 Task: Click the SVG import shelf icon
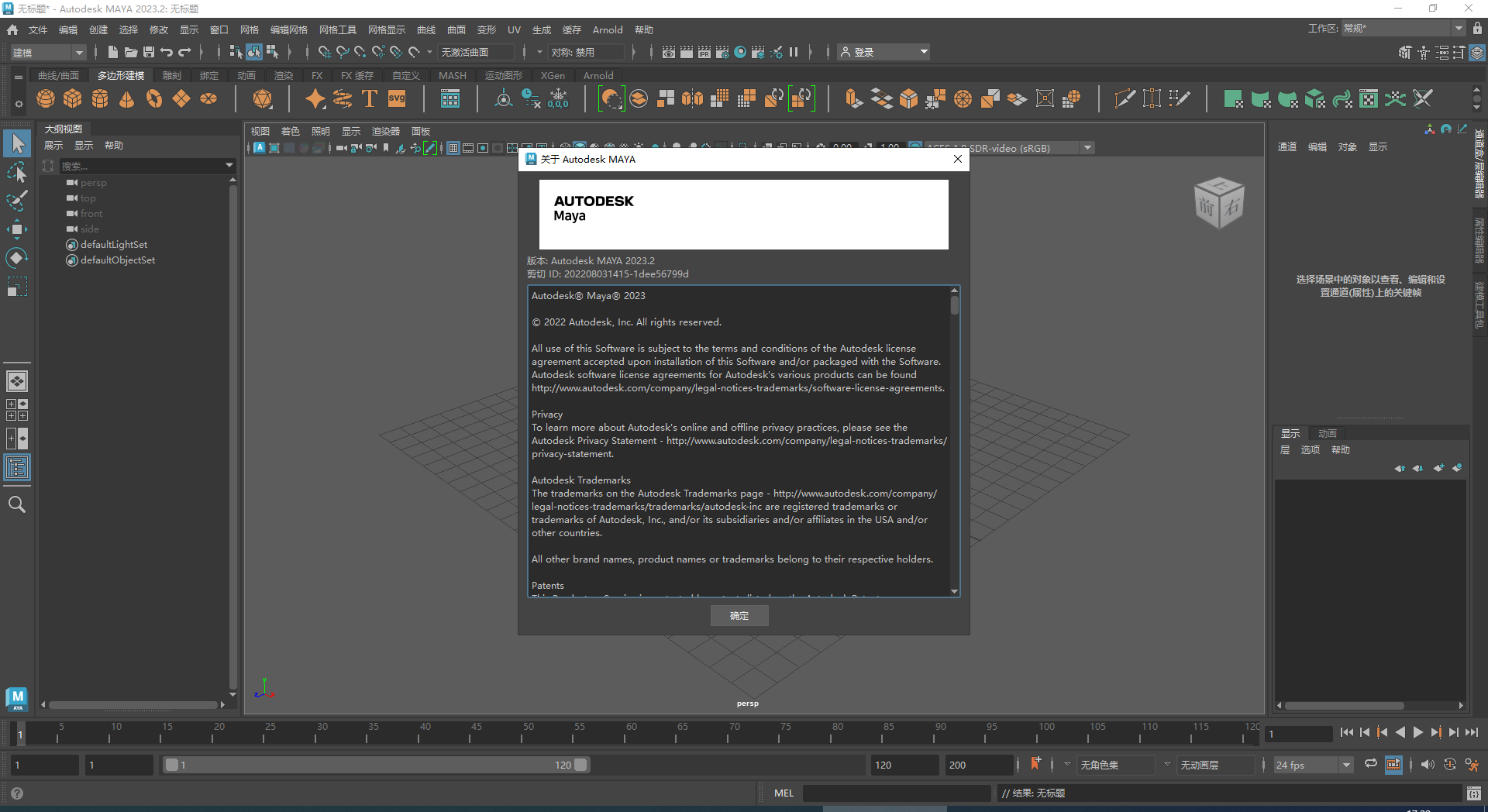(x=397, y=99)
